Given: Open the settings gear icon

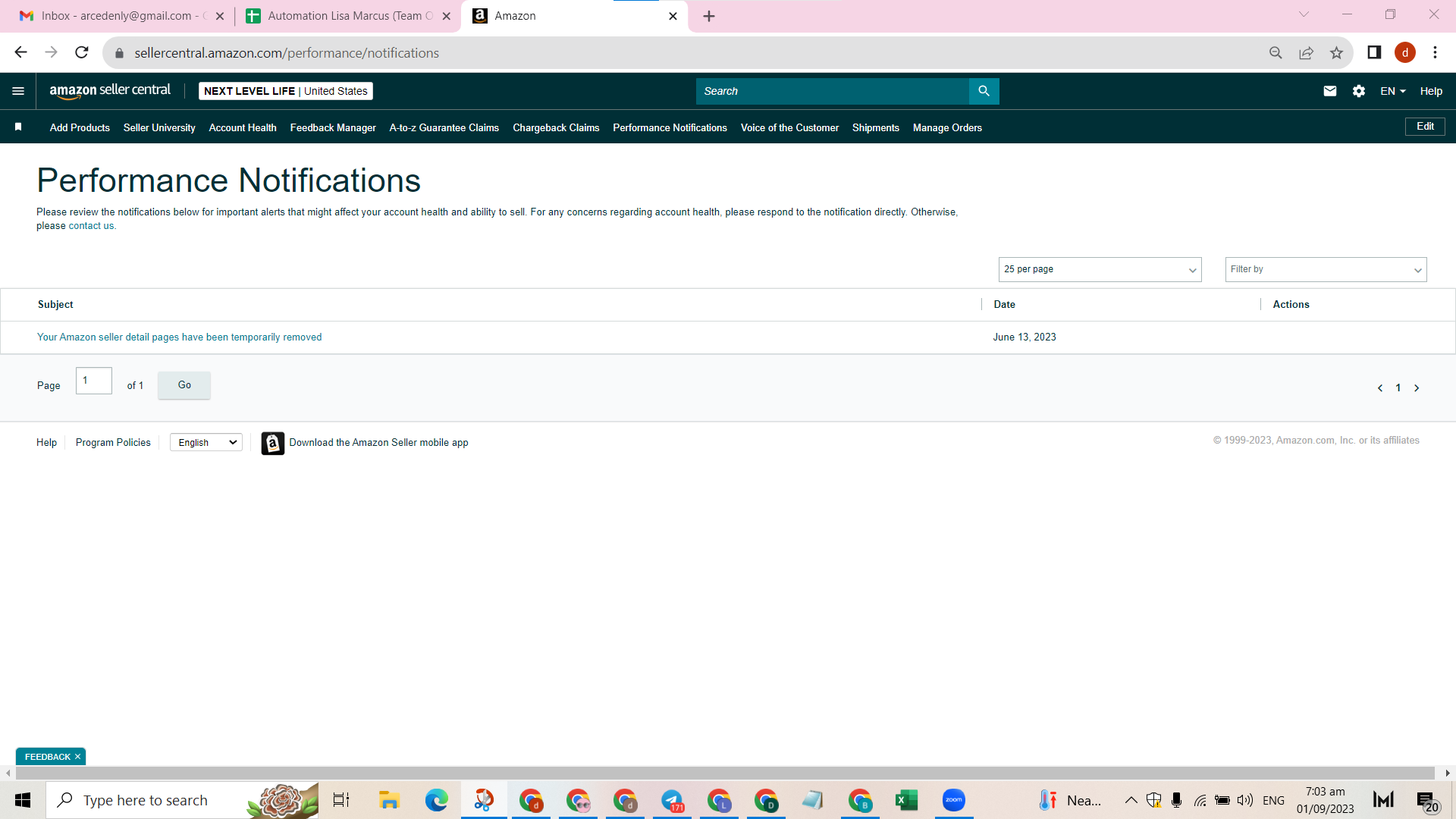Looking at the screenshot, I should click(x=1358, y=91).
